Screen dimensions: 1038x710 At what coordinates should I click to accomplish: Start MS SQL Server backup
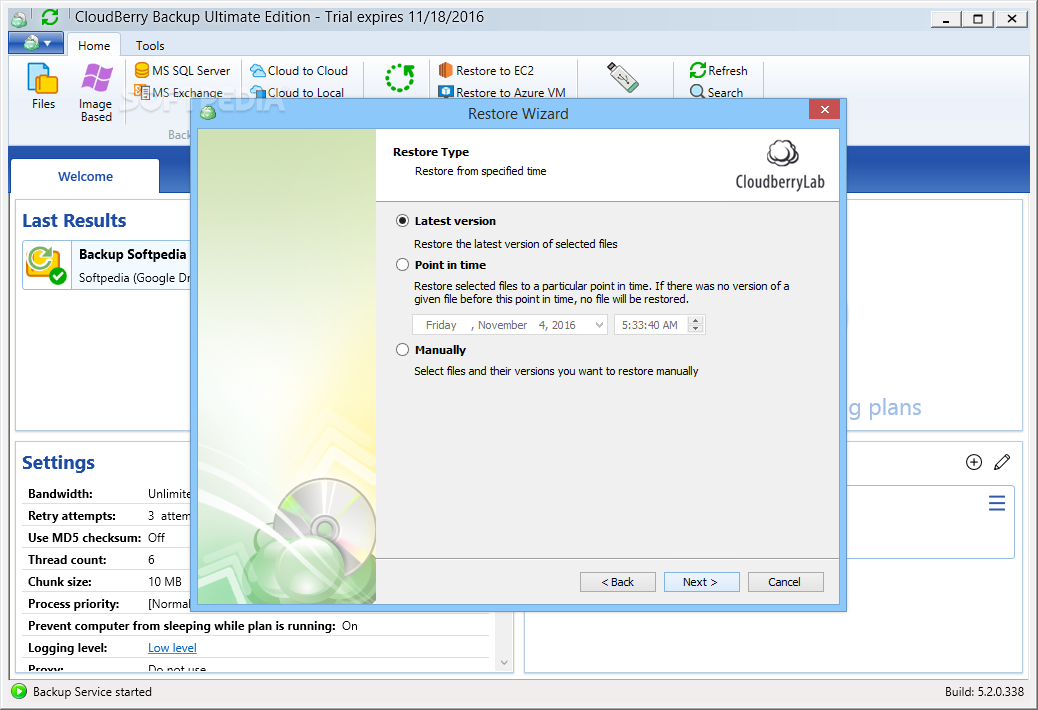(x=183, y=70)
